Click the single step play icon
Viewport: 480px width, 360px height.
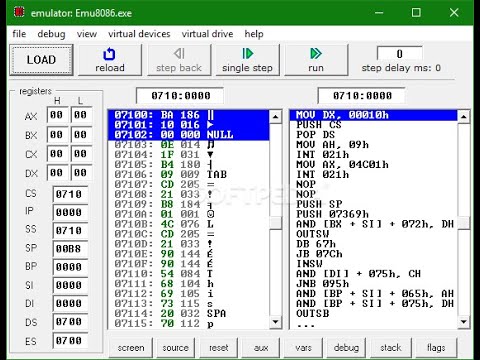248,54
